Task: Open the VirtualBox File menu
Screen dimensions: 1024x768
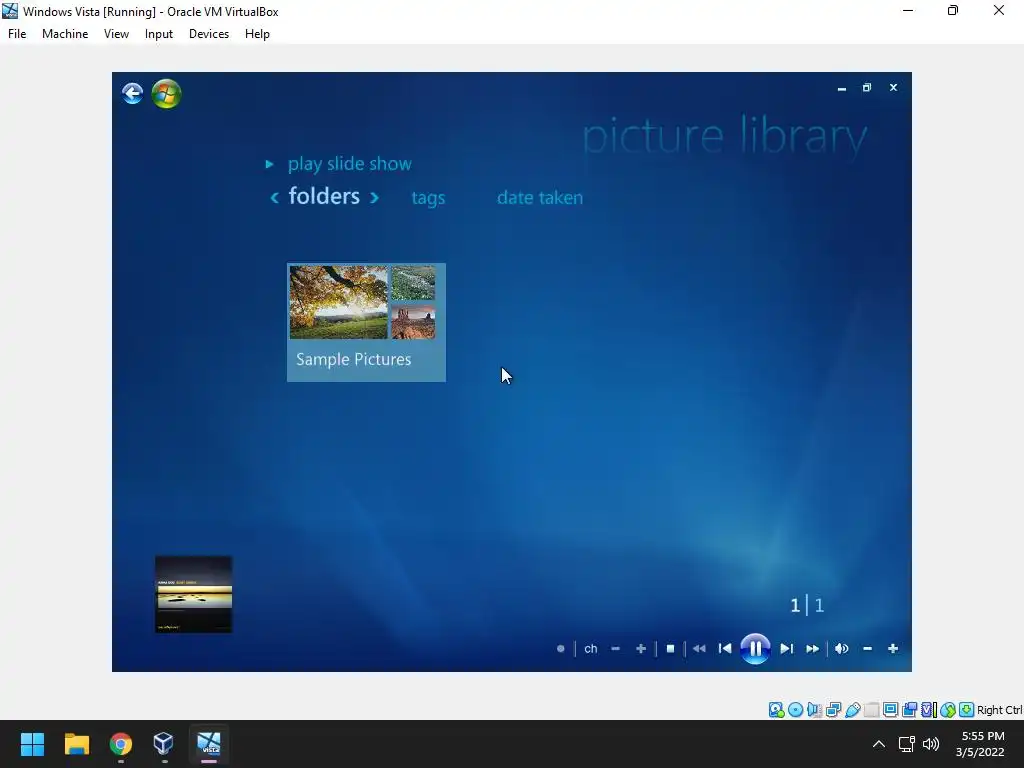Action: coord(17,34)
